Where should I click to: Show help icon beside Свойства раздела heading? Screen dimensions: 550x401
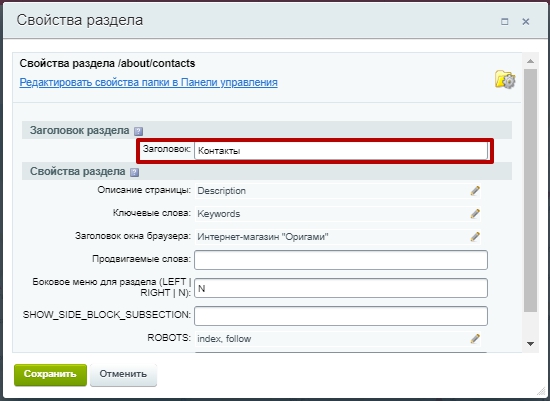pyautogui.click(x=134, y=172)
